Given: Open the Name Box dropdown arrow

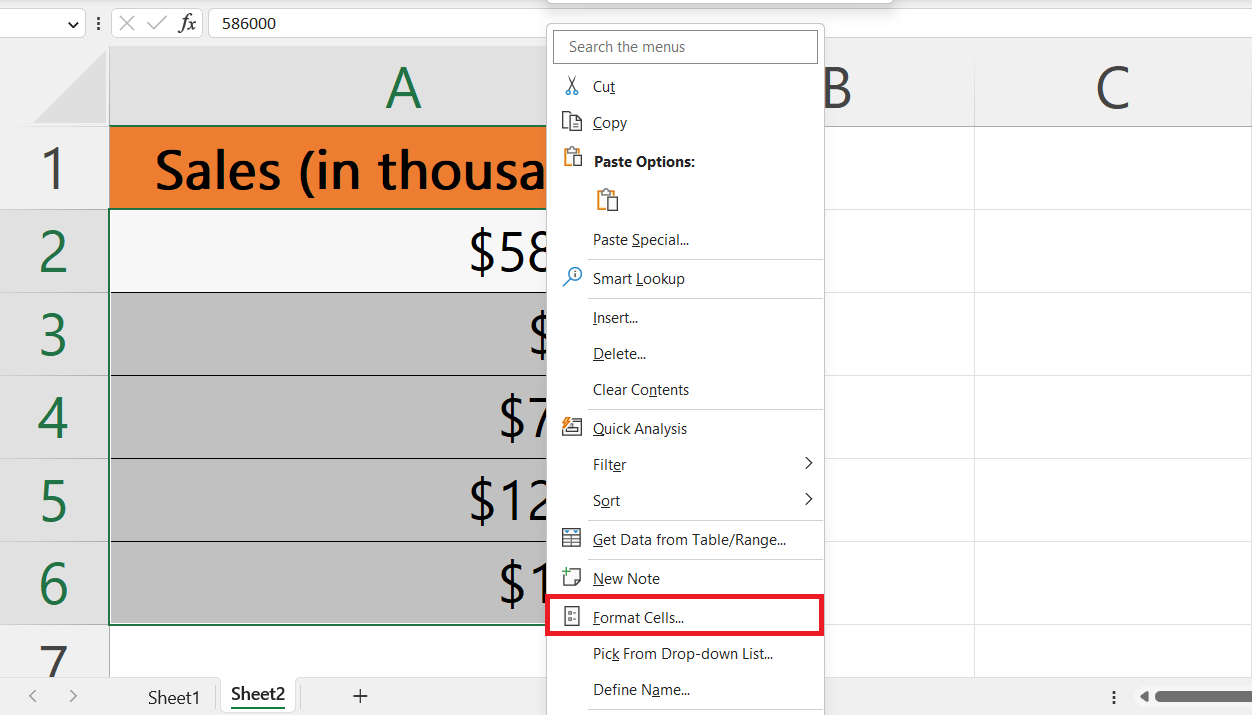Looking at the screenshot, I should pyautogui.click(x=72, y=22).
